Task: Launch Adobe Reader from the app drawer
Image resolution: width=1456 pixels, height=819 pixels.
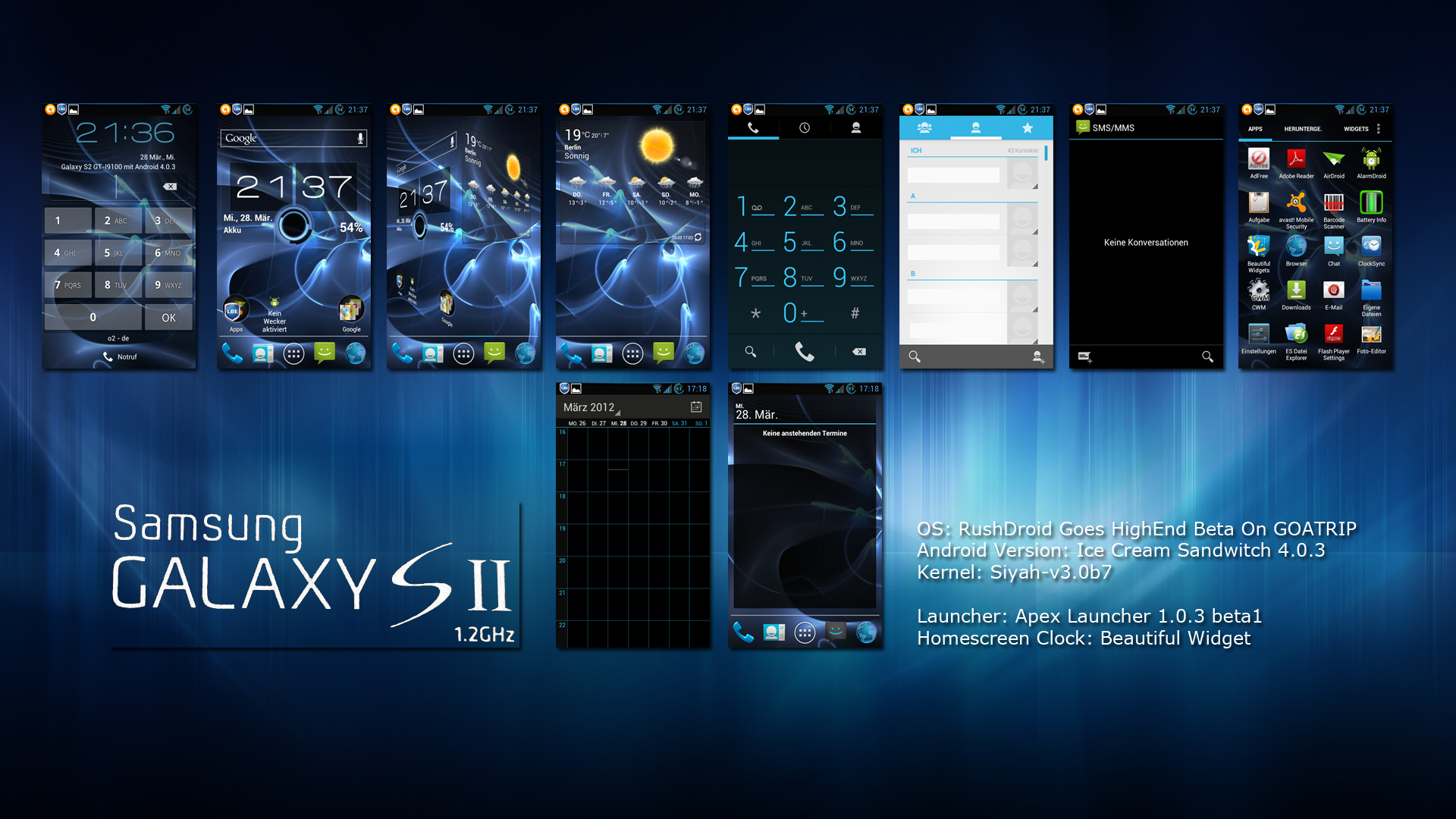Action: click(1296, 163)
